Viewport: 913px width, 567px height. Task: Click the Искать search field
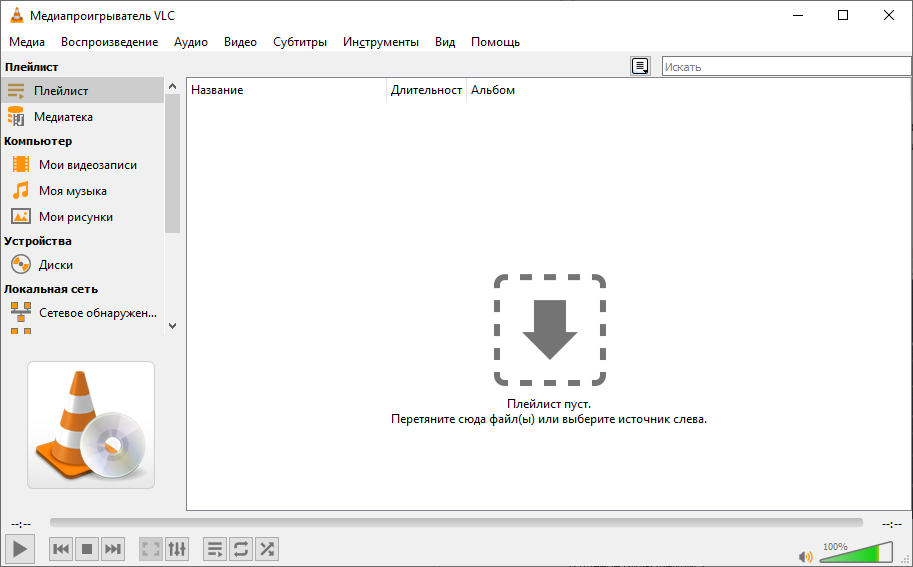click(x=786, y=66)
